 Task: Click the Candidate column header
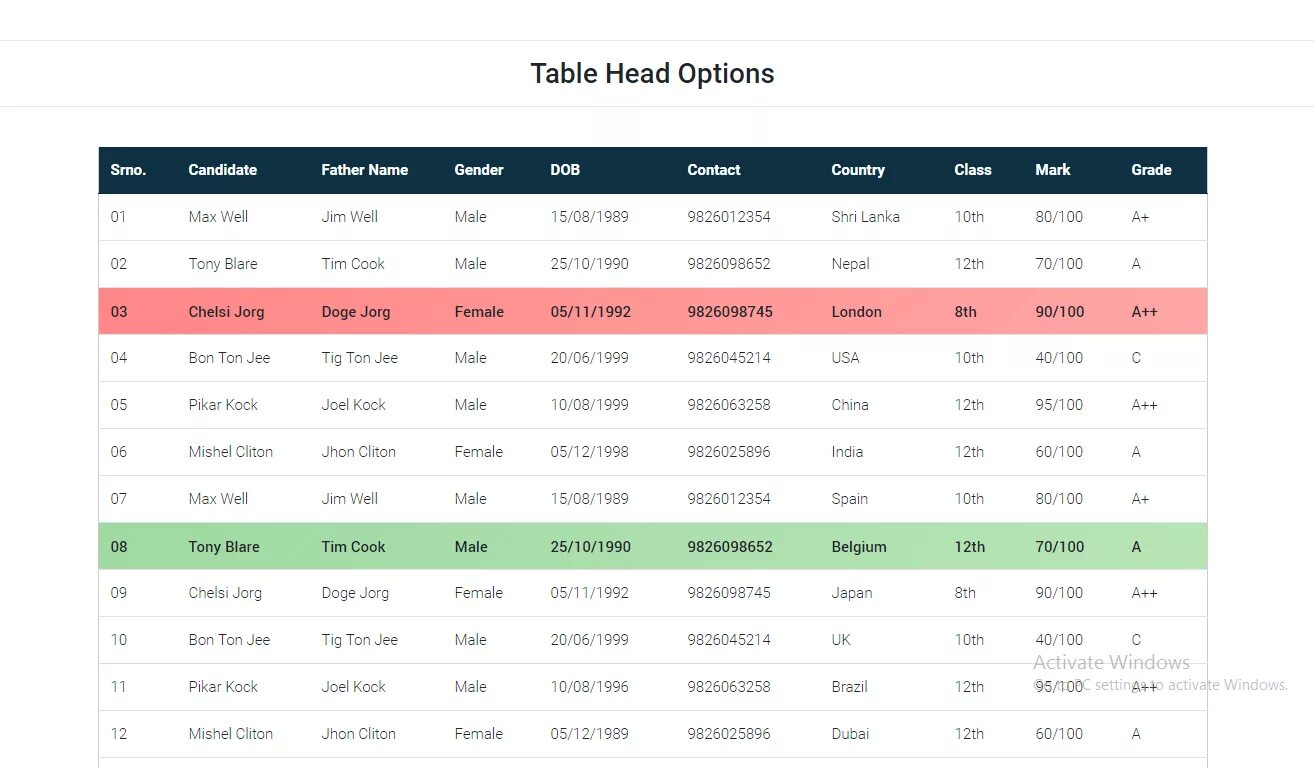[222, 170]
